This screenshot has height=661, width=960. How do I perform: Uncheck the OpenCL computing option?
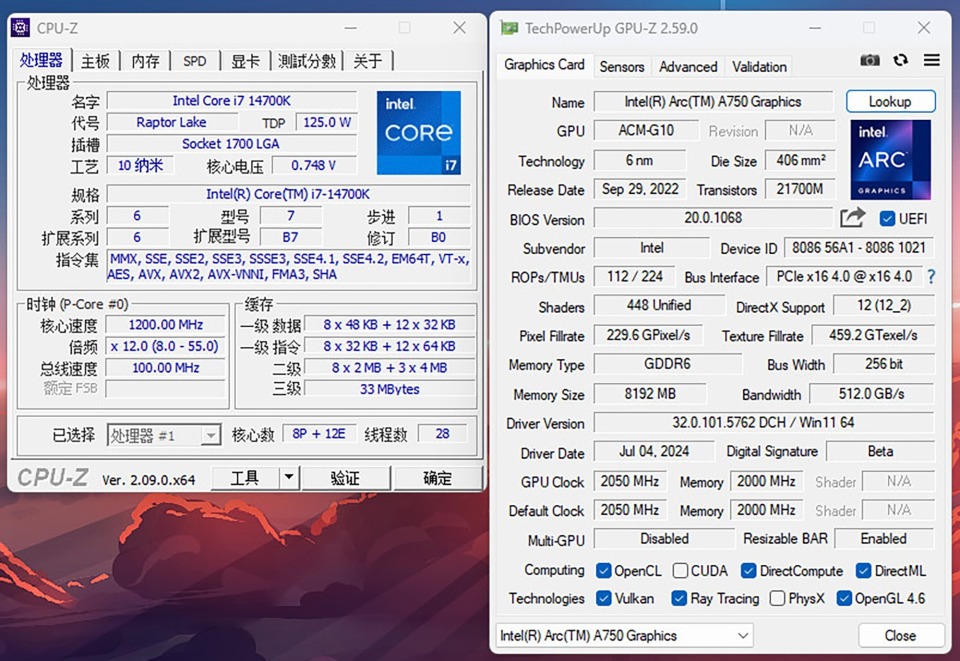coord(602,570)
